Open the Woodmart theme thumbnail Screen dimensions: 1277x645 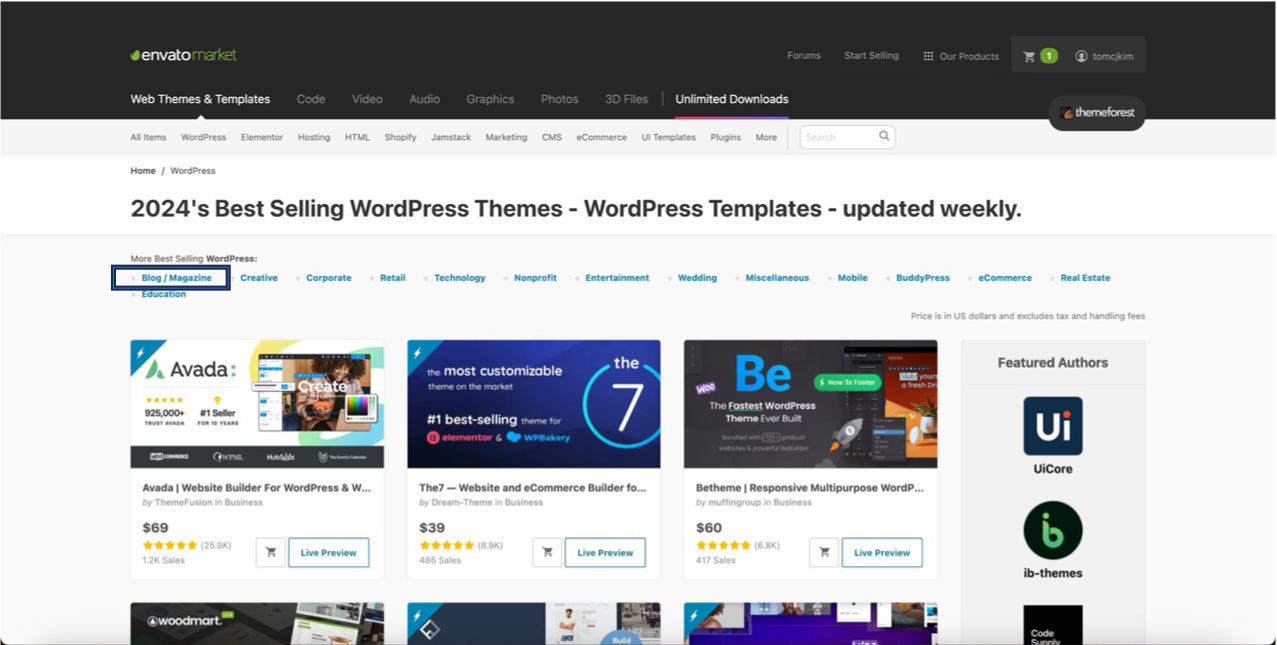click(257, 624)
